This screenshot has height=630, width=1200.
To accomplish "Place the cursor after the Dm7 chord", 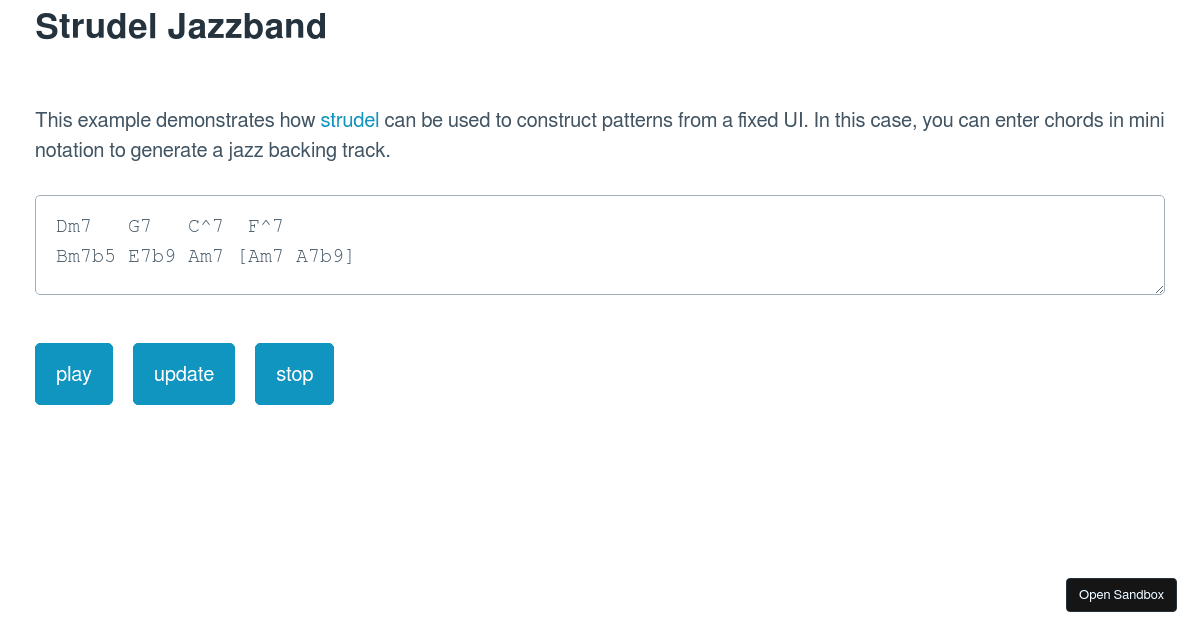I will (x=92, y=226).
